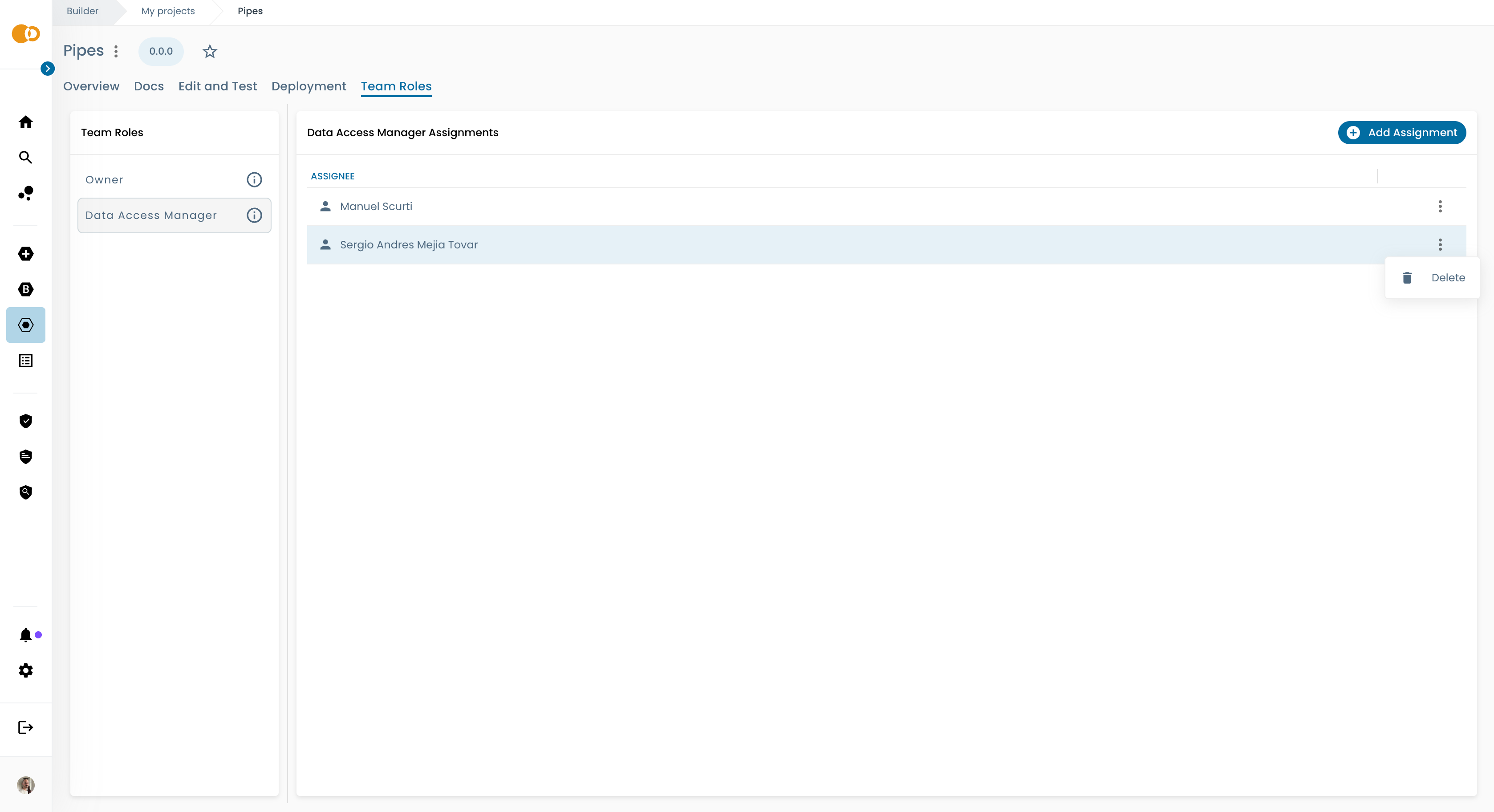Click the logout icon in sidebar
This screenshot has width=1494, height=812.
coord(25,727)
